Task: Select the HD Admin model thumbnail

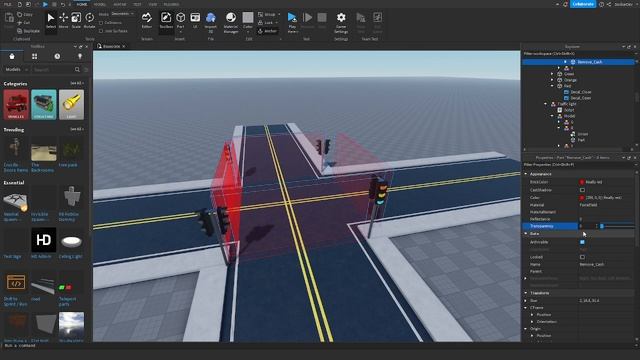Action: 44,240
